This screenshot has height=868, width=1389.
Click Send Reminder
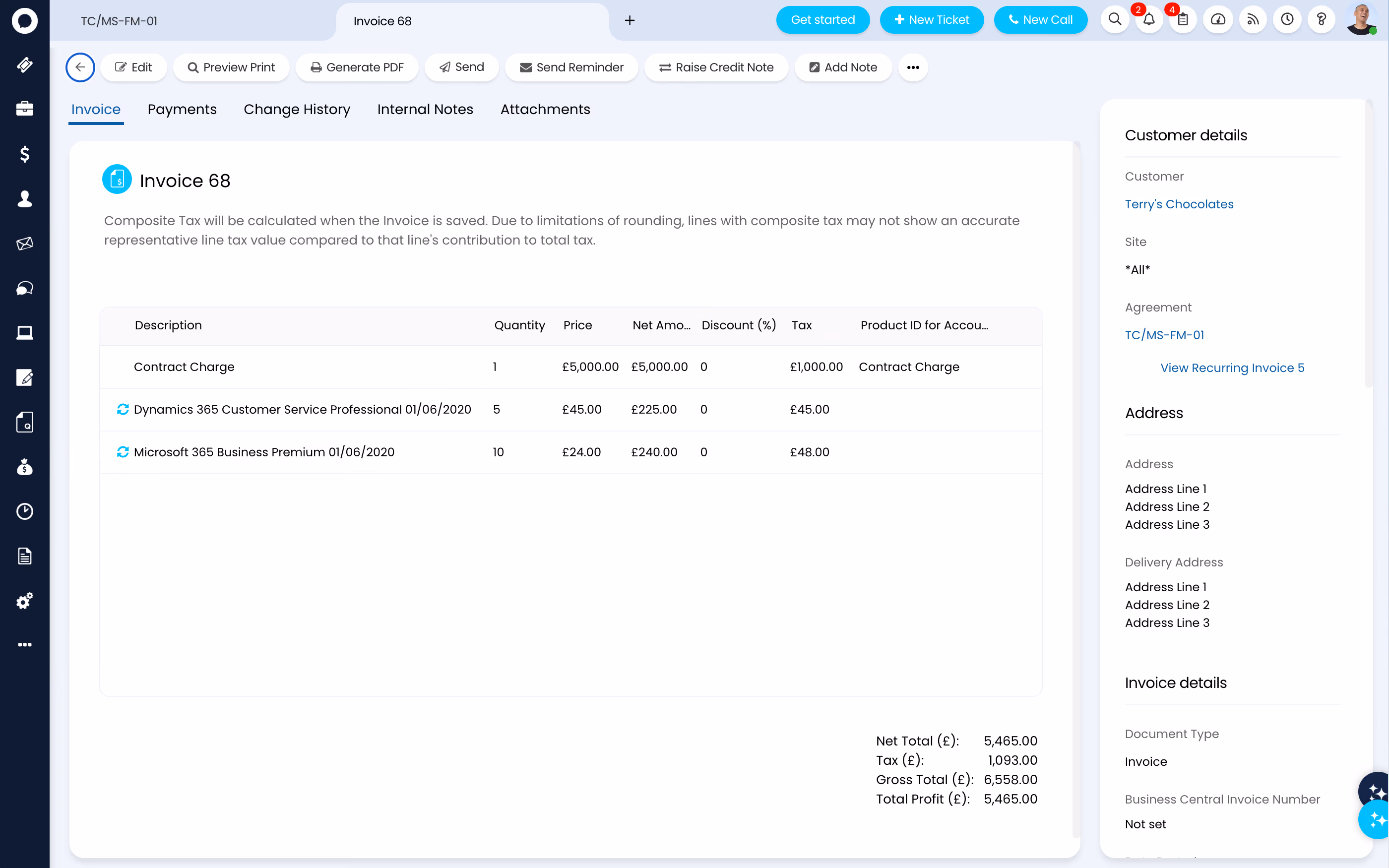coord(571,67)
